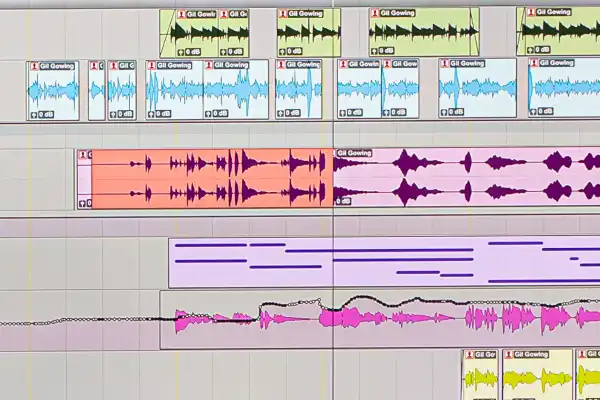The image size is (600, 400).
Task: Open clip gain fader on fourth blue clip
Action: (x=151, y=114)
